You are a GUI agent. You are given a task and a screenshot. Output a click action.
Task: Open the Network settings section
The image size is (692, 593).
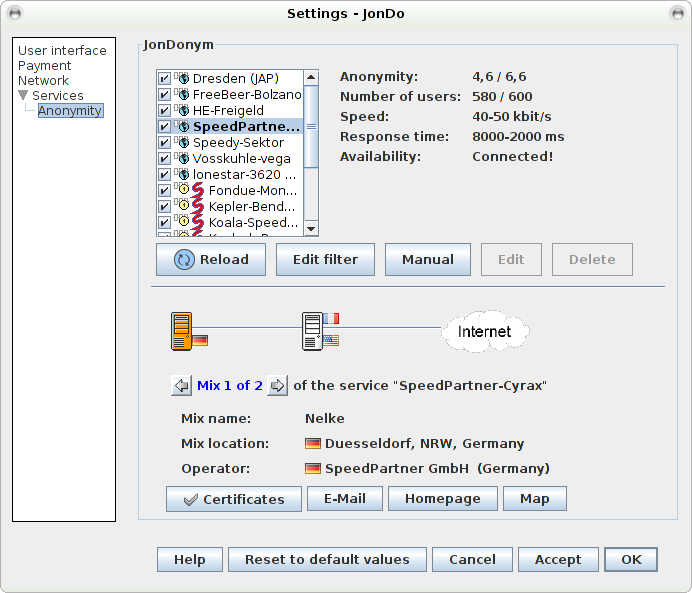pyautogui.click(x=43, y=81)
